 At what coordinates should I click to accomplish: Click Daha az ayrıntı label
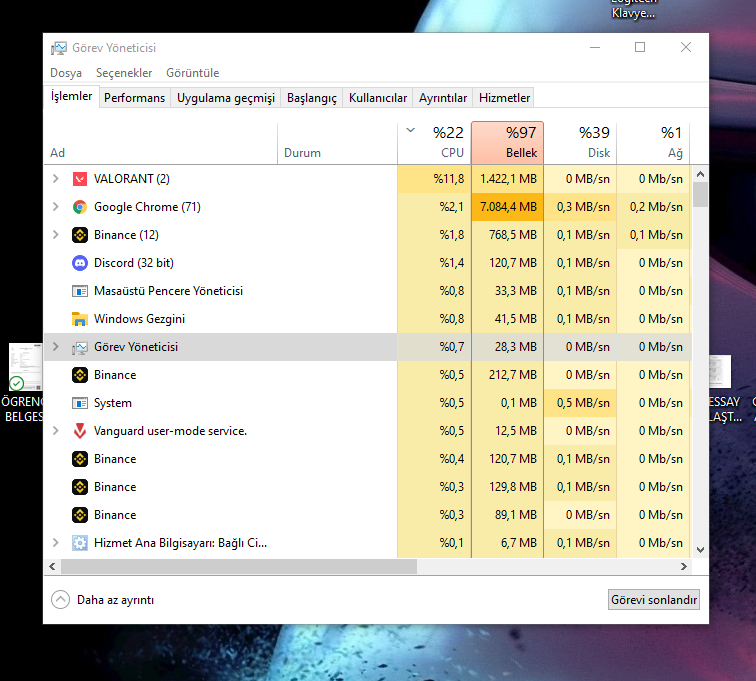coord(116,600)
